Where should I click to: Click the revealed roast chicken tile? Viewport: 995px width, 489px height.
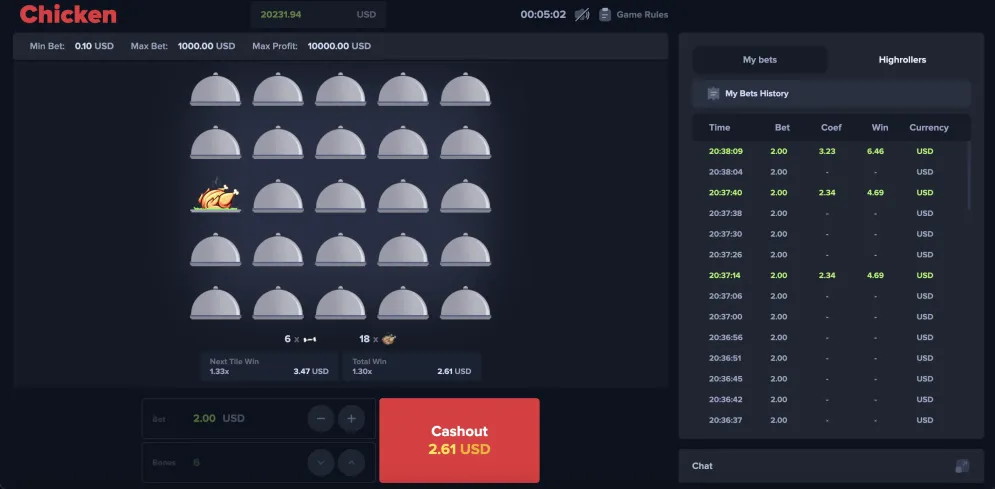(216, 196)
